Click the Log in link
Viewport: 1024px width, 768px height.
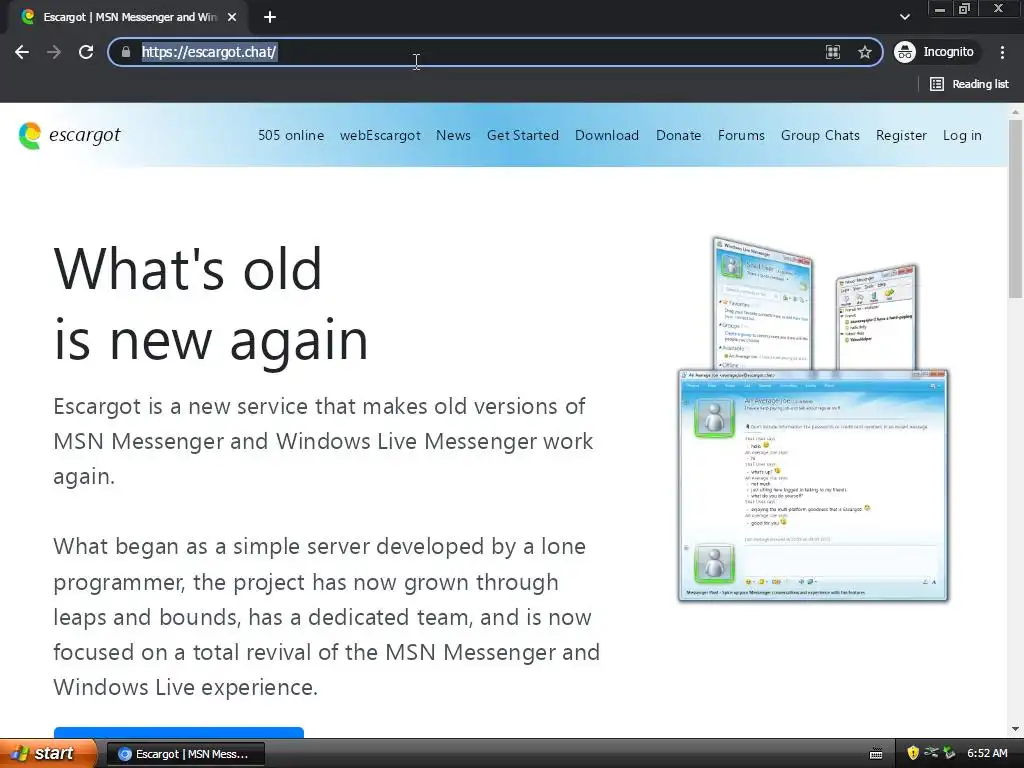(962, 135)
